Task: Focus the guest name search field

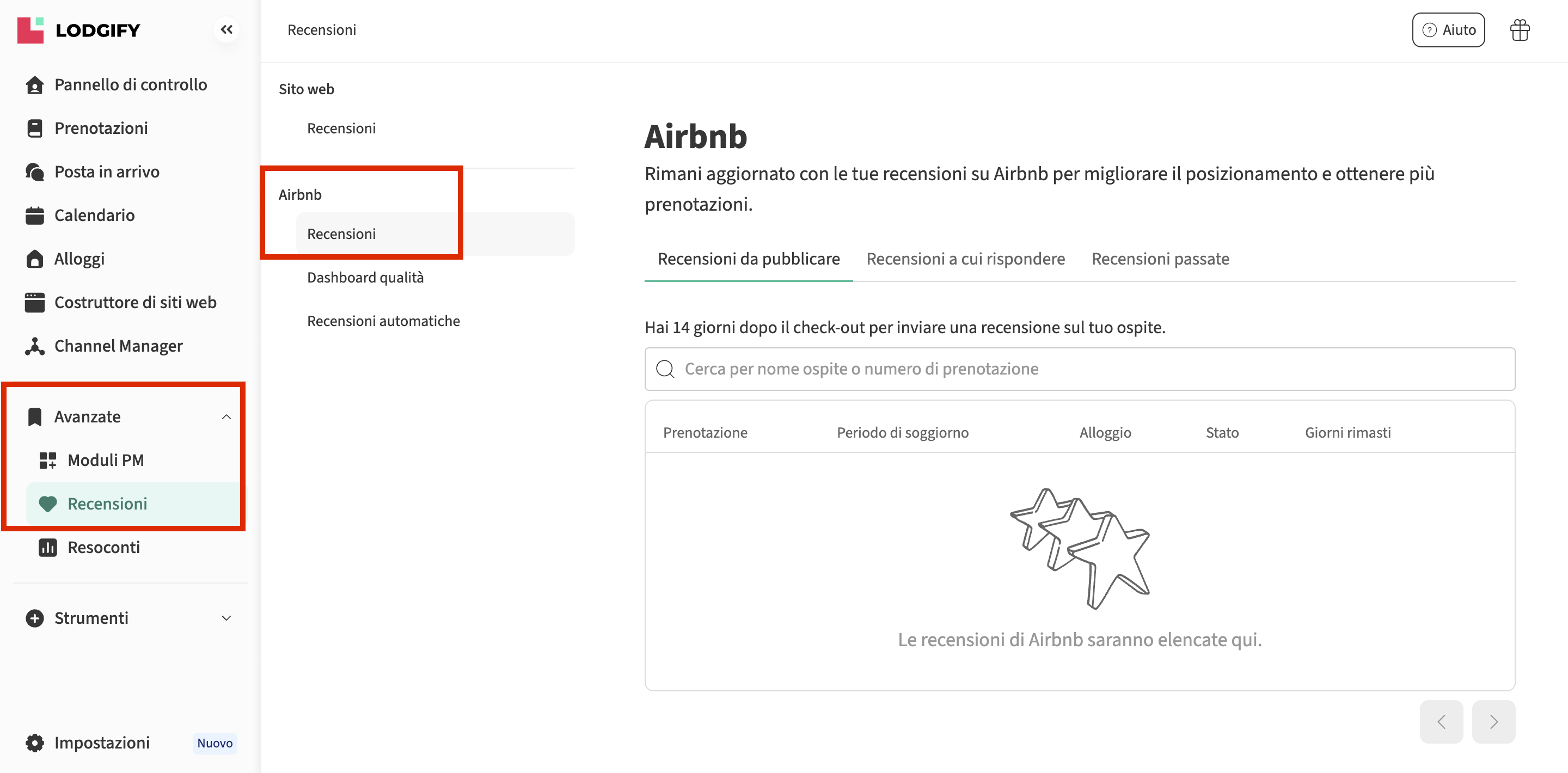Action: 1080,369
